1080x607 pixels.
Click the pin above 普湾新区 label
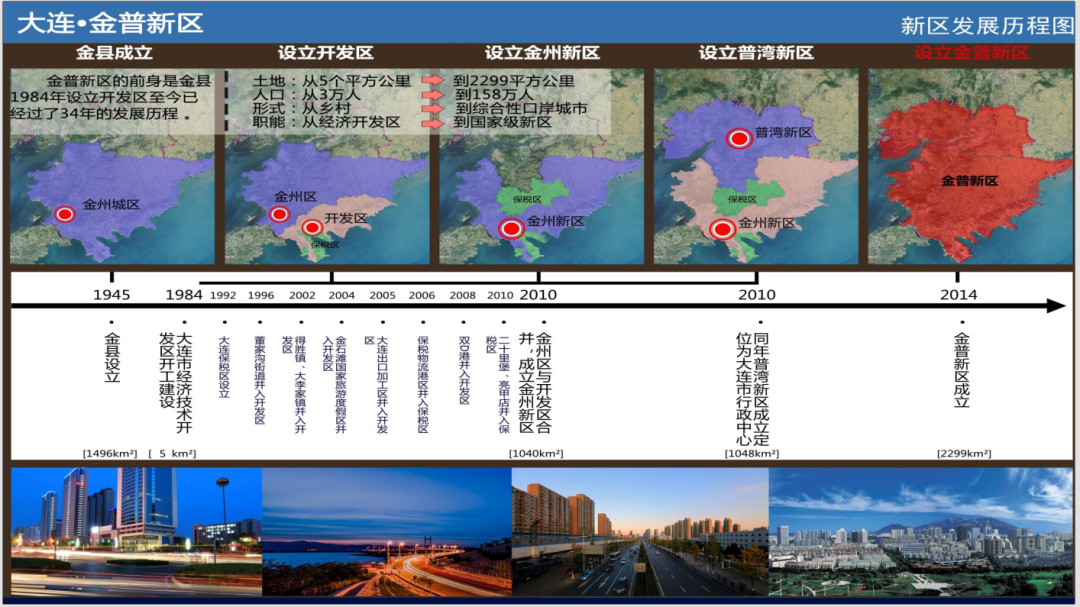[738, 138]
